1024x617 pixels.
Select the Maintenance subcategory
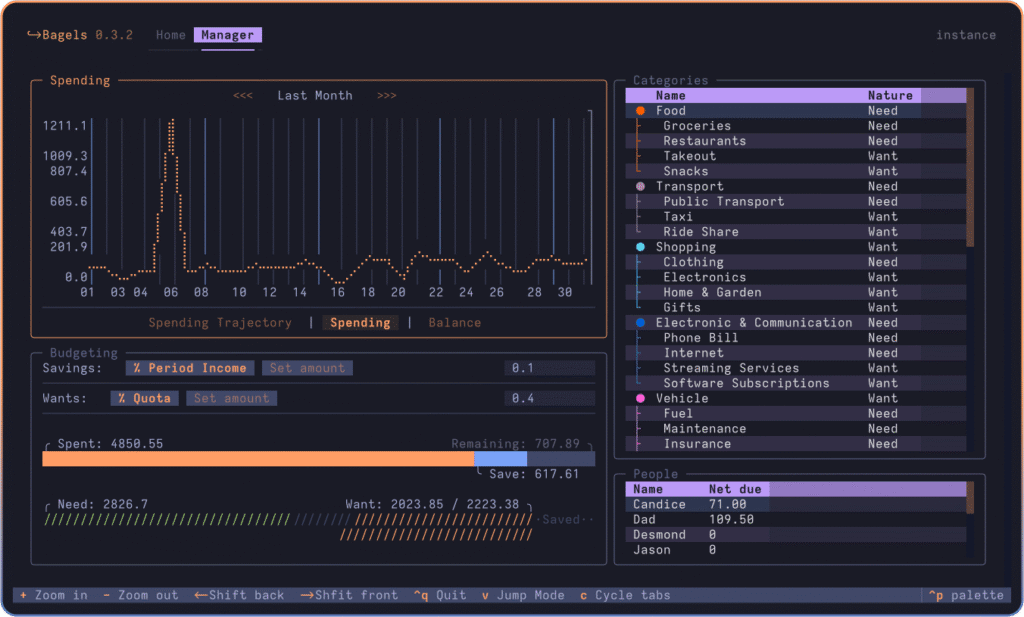[x=795, y=429]
